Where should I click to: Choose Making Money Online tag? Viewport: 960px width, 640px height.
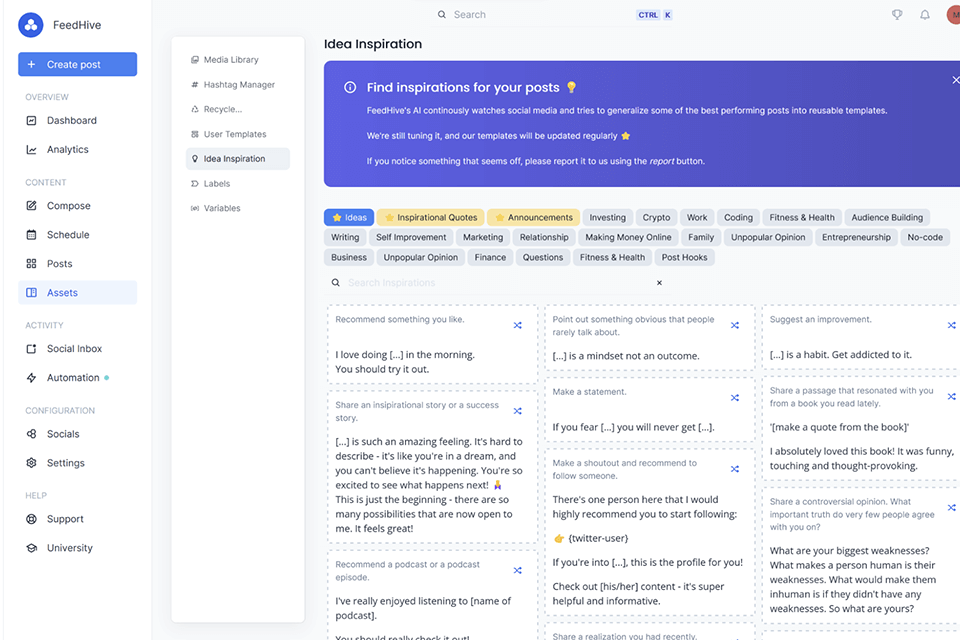628,237
